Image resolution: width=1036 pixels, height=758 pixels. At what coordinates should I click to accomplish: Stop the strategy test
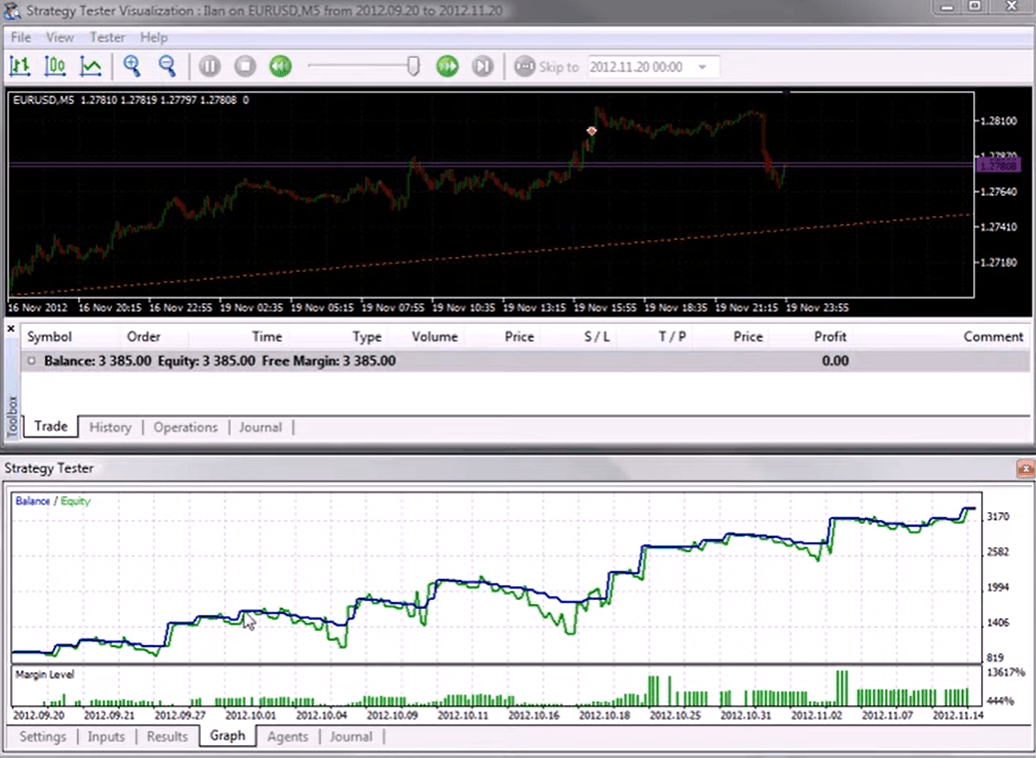[x=245, y=66]
